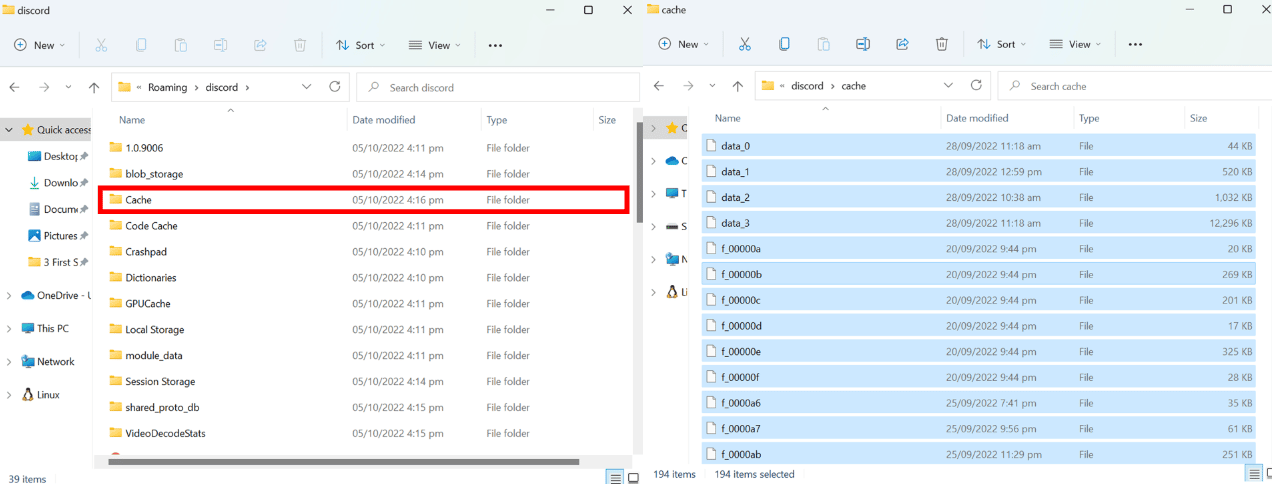Open the New dropdown in discord window
Image resolution: width=1272 pixels, height=484 pixels.
pyautogui.click(x=39, y=45)
